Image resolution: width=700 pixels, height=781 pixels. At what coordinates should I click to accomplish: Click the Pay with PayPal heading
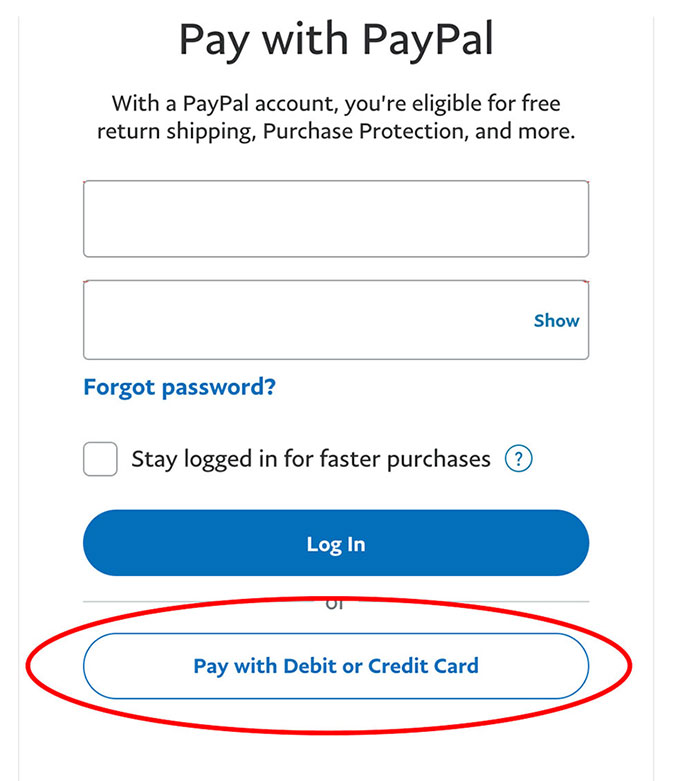(x=336, y=40)
